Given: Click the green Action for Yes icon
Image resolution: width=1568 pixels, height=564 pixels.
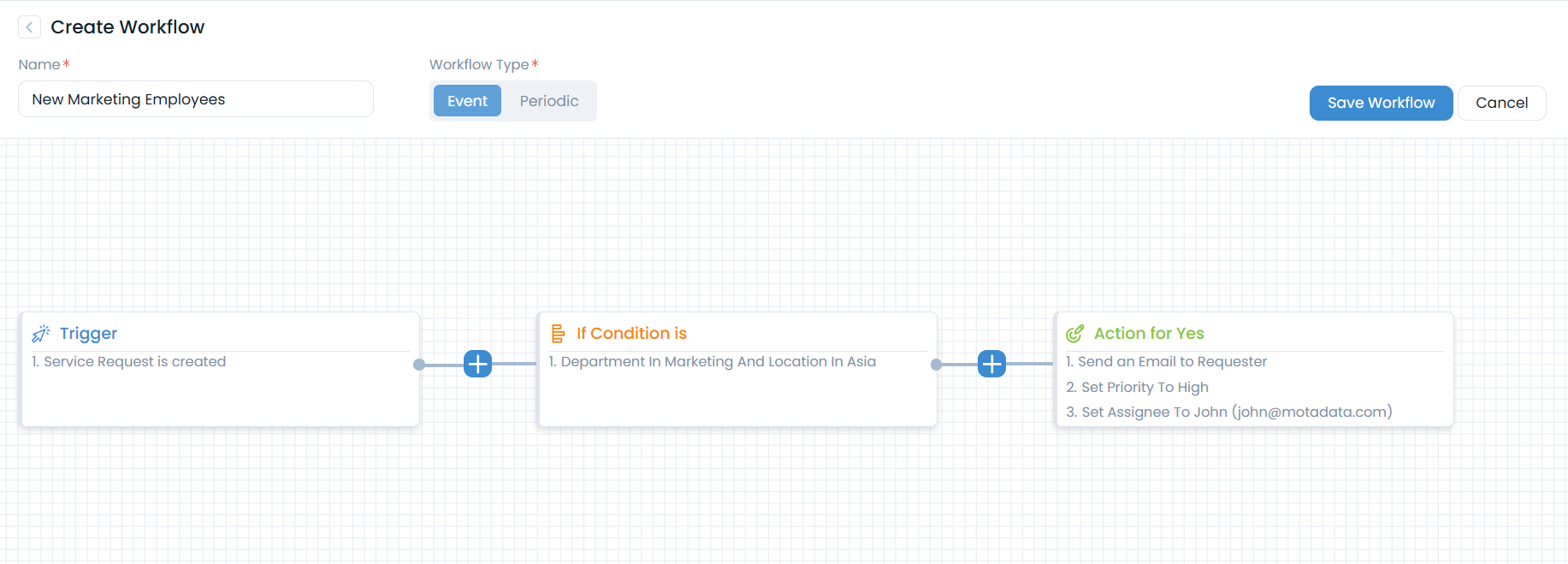Looking at the screenshot, I should (1076, 332).
